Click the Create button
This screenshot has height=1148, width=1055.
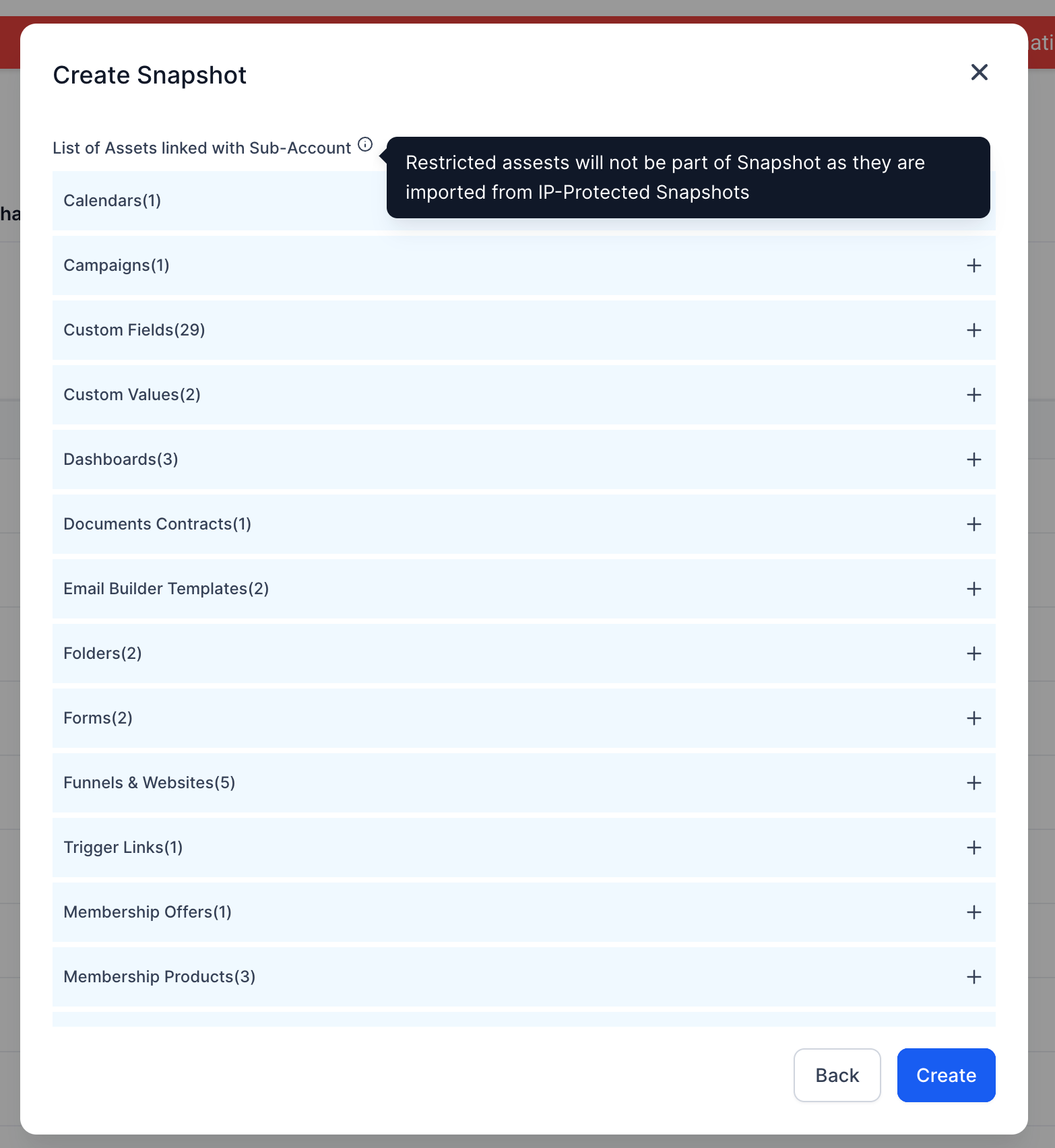[x=946, y=1075]
